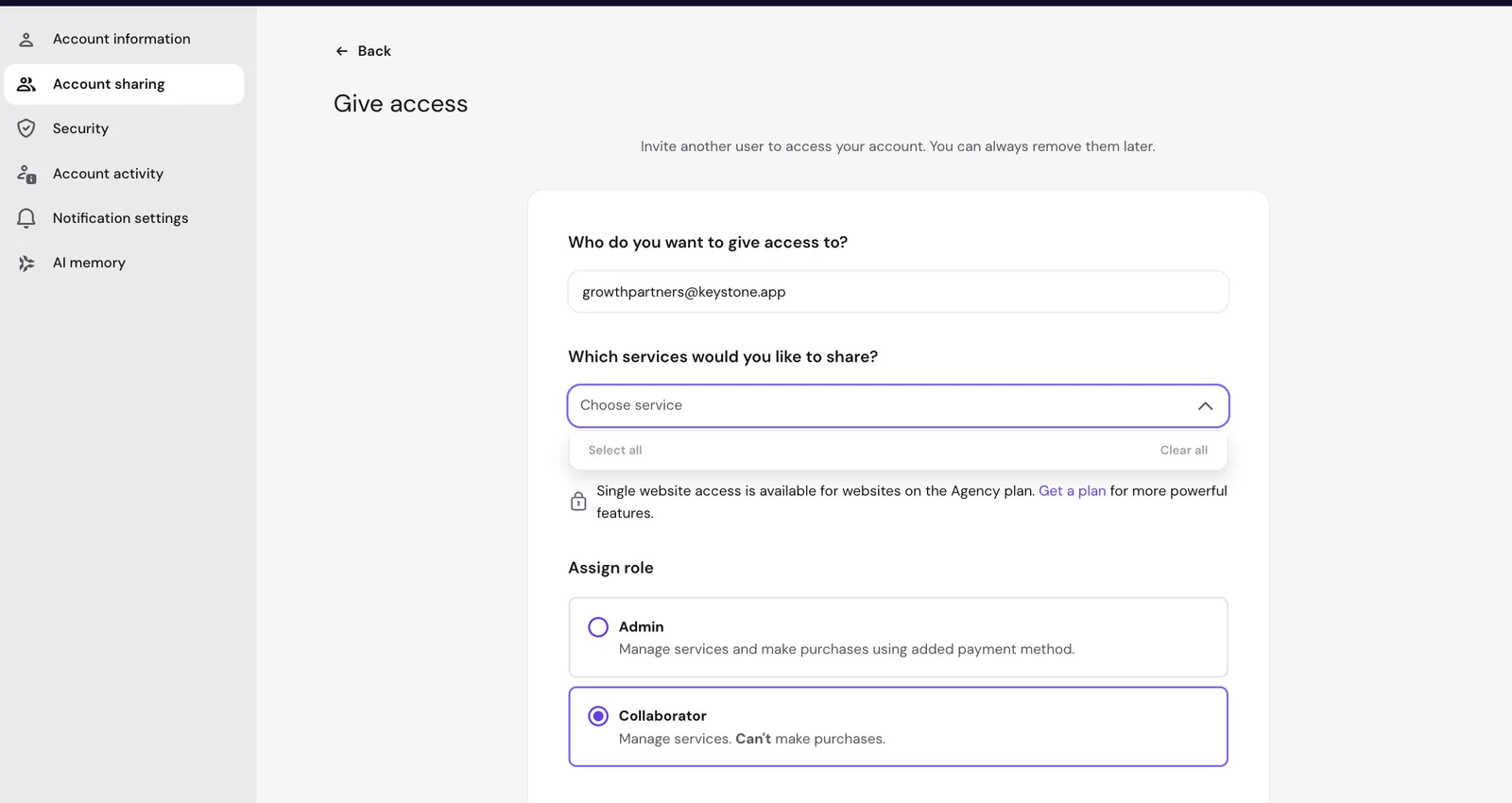This screenshot has width=1512, height=803.
Task: Click the Assign role heading
Action: [610, 568]
